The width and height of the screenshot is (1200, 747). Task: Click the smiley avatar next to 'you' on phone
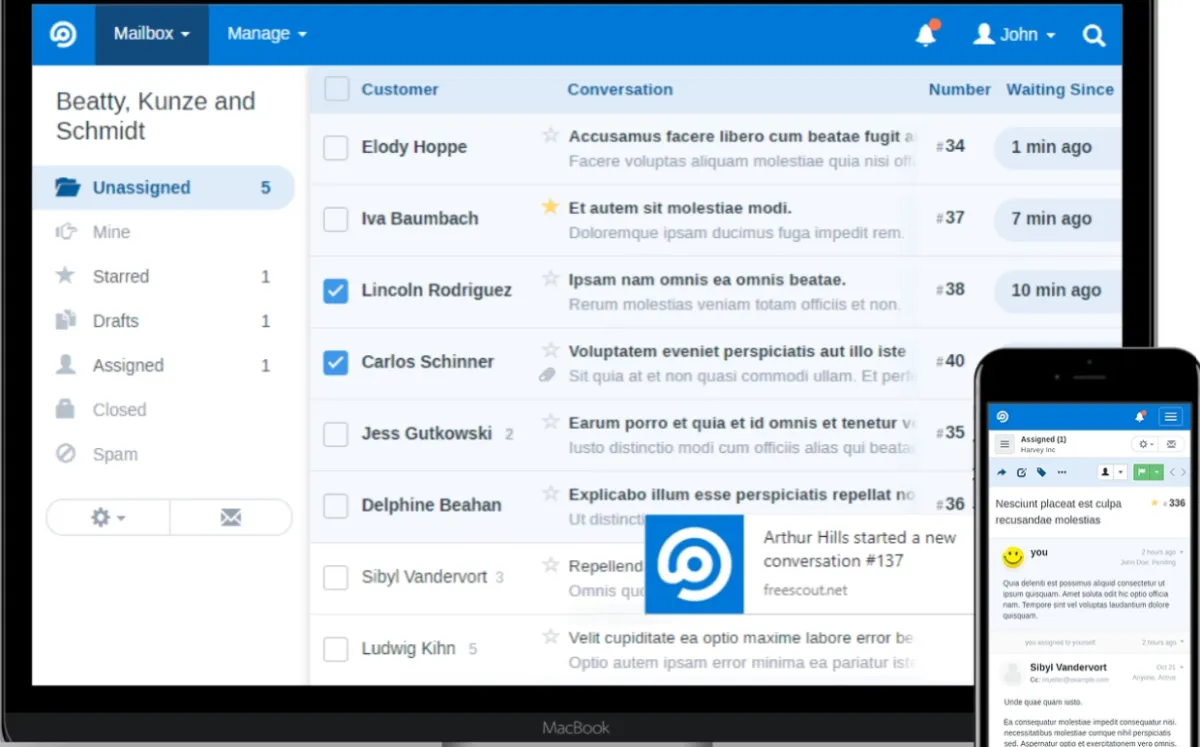click(1013, 555)
